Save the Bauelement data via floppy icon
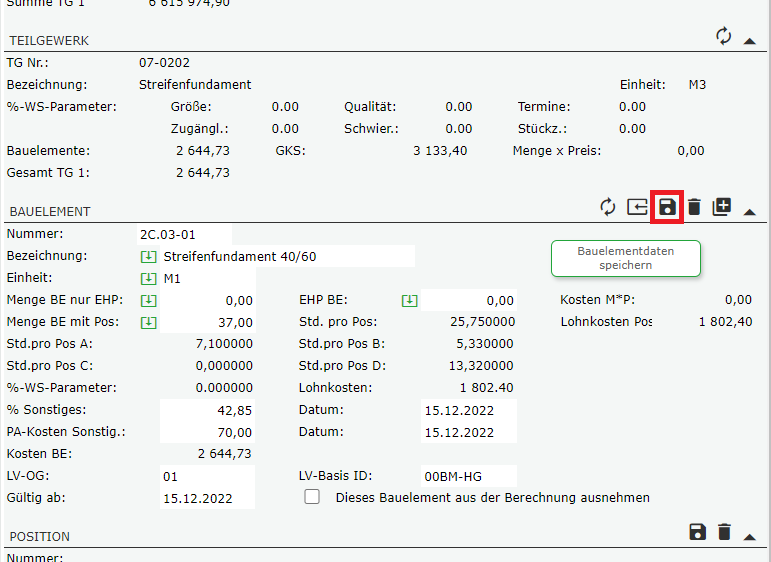 point(667,207)
